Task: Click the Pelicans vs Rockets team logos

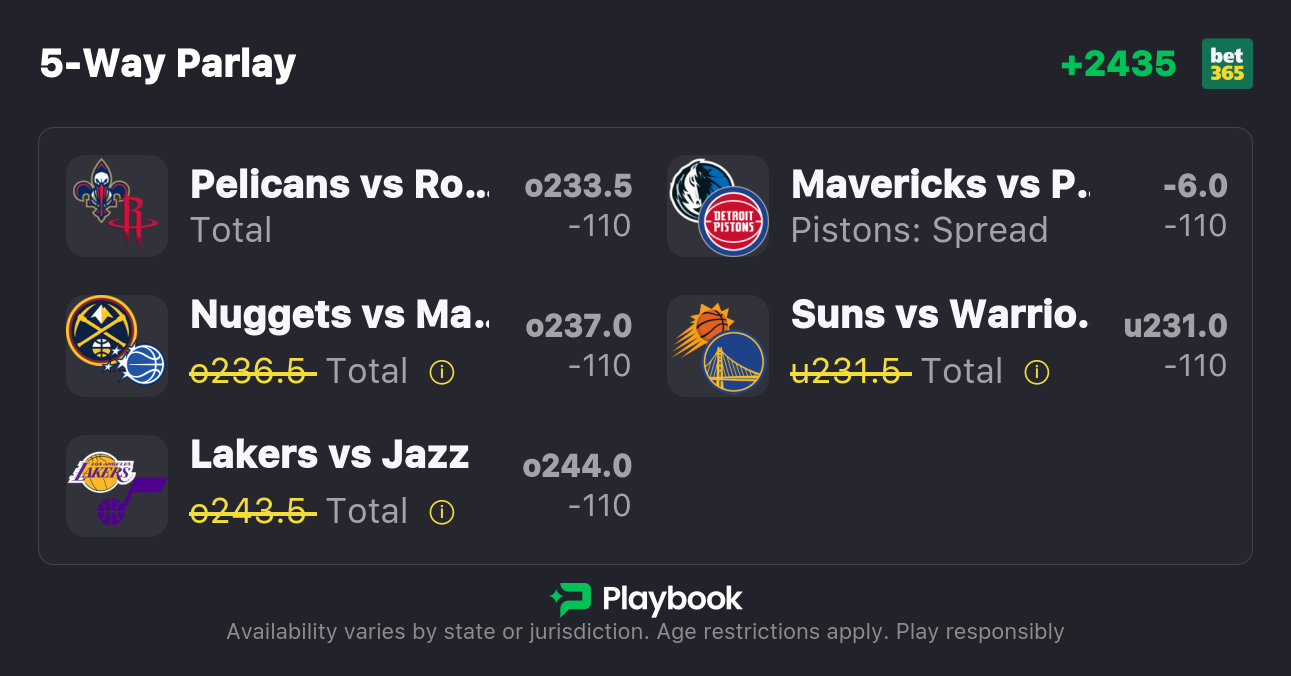Action: pos(117,206)
